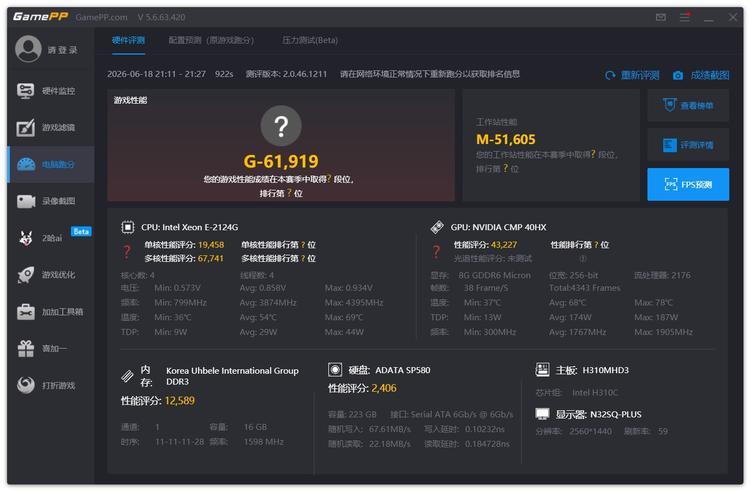Click the Beta badge next to 2哈ai
Screen dimensions: 750x491
(81, 231)
